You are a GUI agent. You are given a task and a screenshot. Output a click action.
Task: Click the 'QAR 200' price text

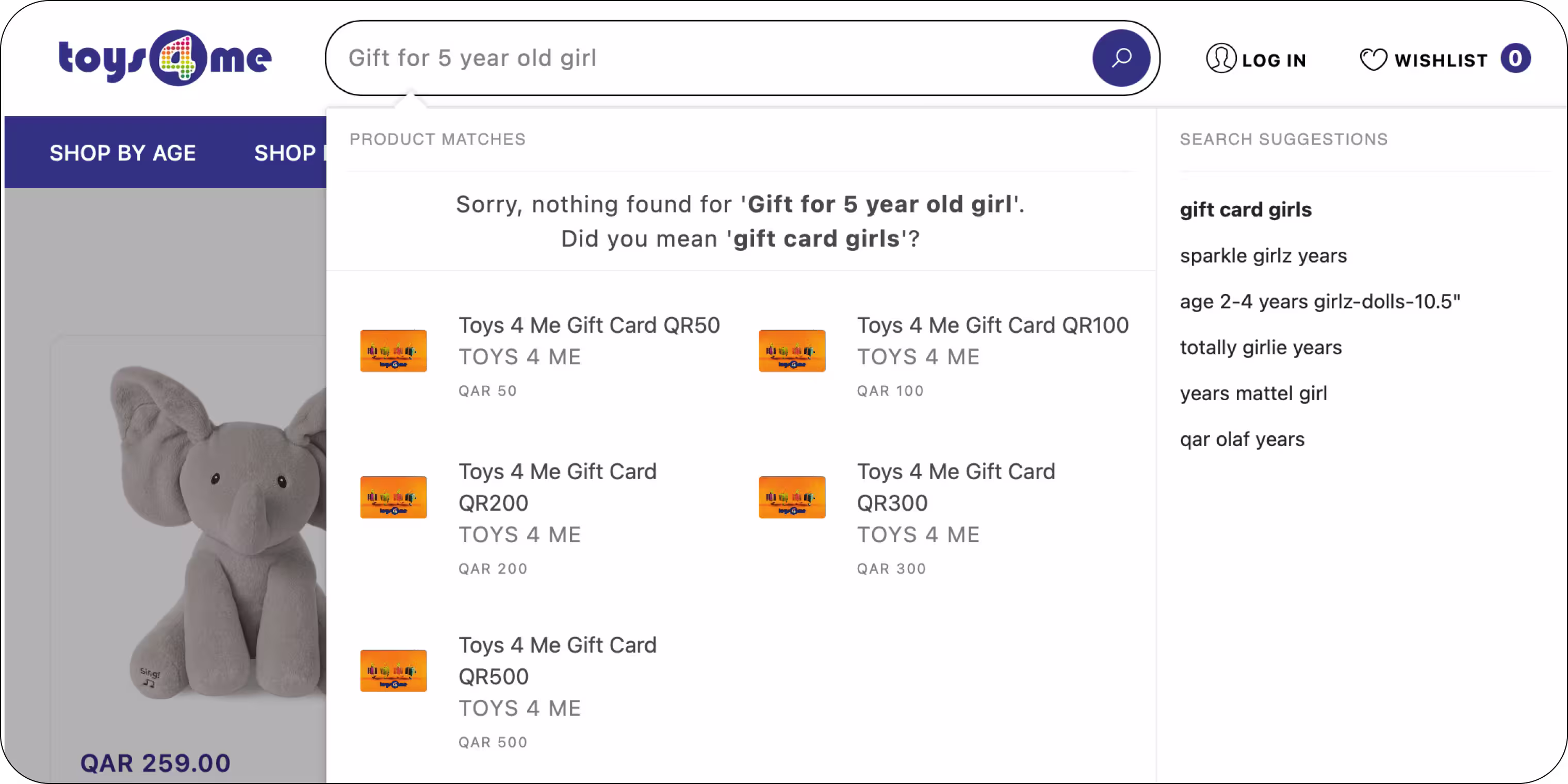coord(493,568)
